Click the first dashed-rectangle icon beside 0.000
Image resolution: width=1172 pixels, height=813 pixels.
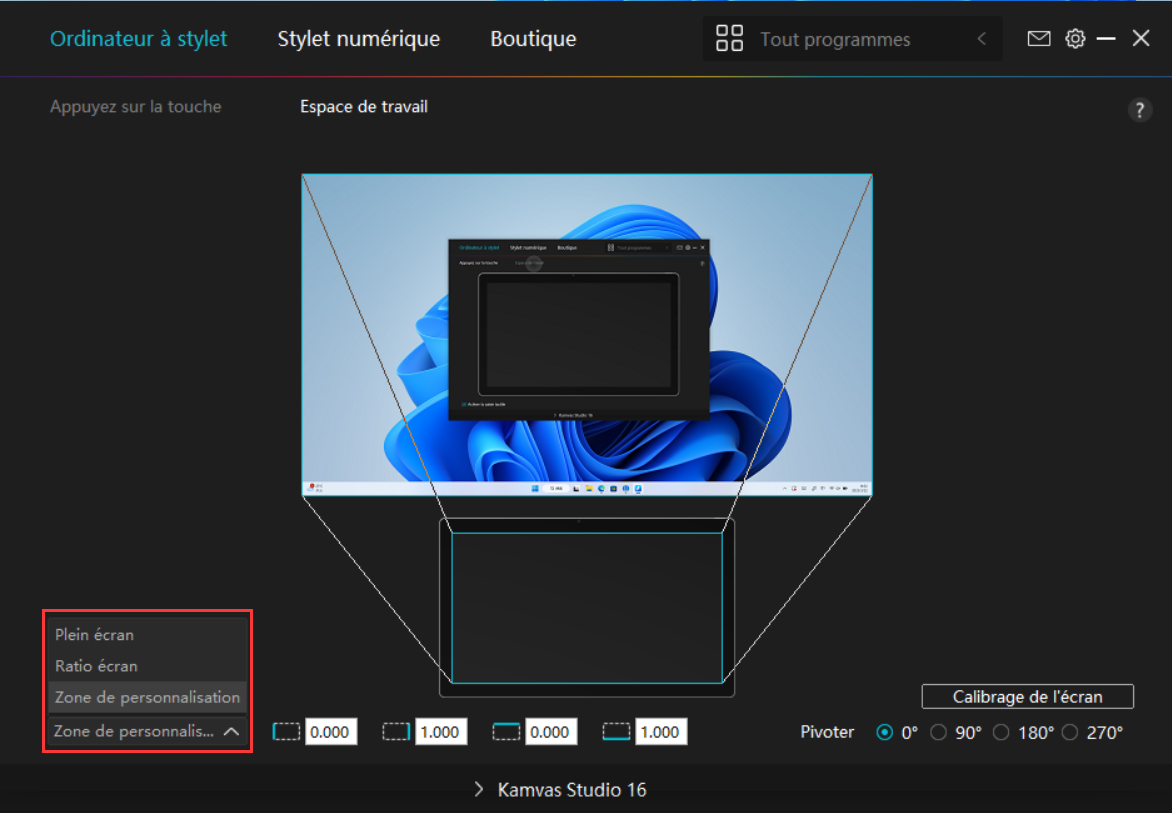click(x=287, y=732)
